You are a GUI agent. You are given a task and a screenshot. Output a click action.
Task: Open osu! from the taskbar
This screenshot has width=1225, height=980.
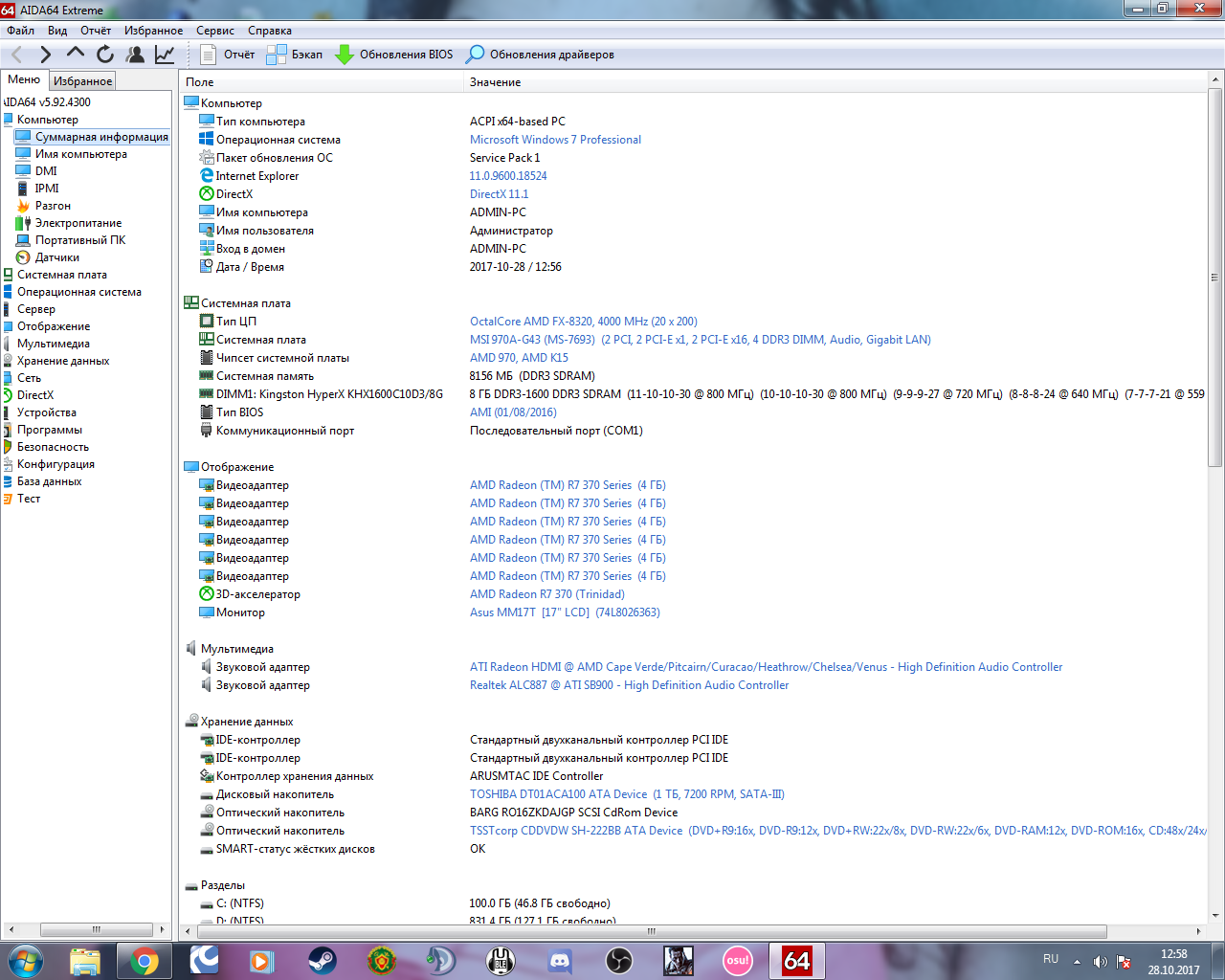pos(737,960)
